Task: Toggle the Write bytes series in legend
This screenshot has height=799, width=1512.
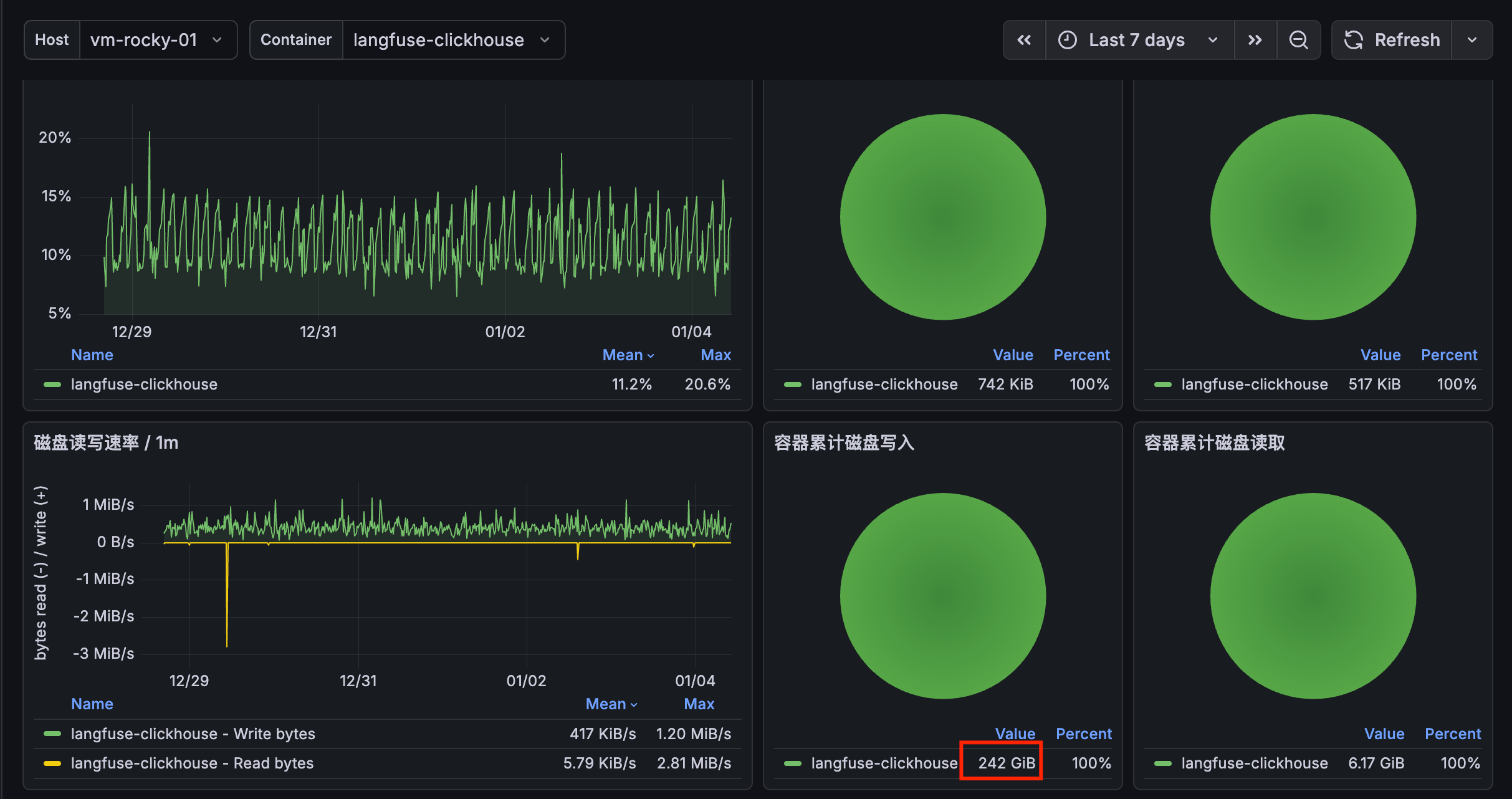Action: [x=193, y=734]
